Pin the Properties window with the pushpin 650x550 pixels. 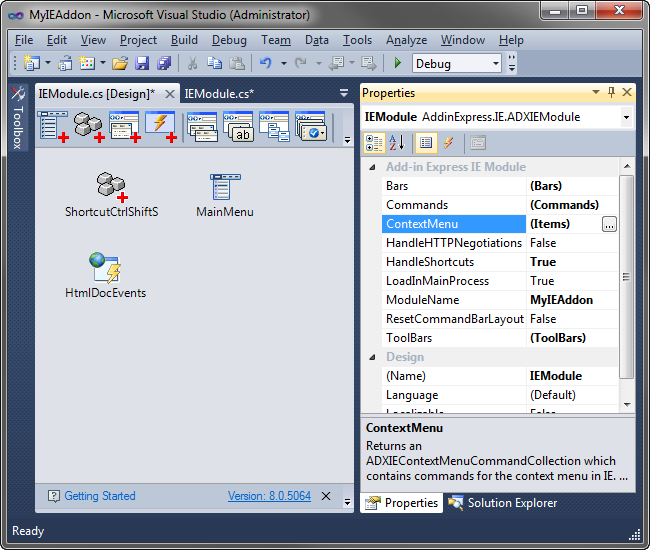click(x=611, y=92)
